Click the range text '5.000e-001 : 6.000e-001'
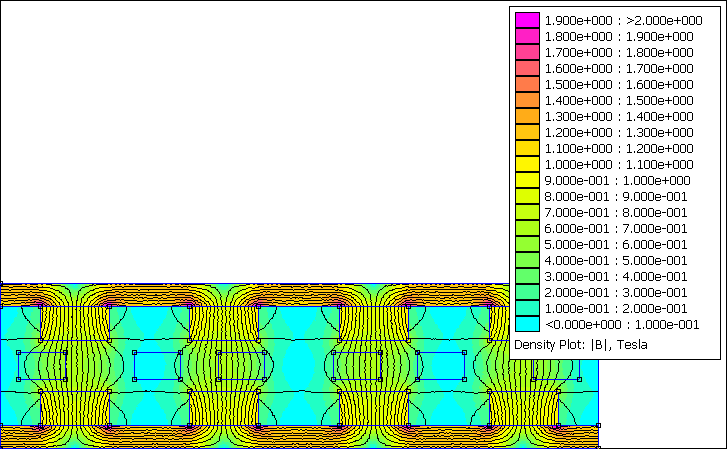This screenshot has height=449, width=727. (616, 244)
